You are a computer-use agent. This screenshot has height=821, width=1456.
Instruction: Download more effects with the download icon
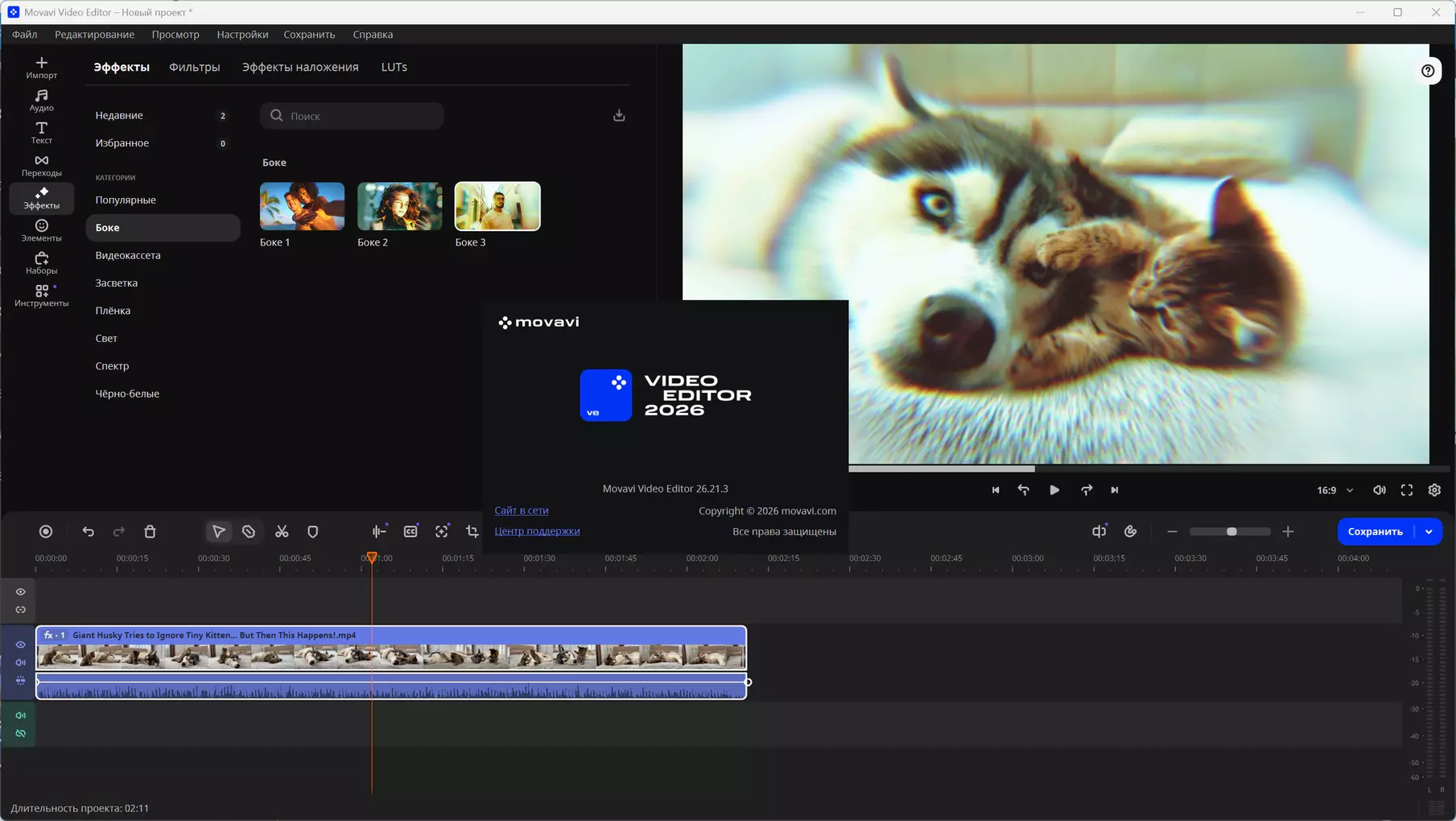coord(619,115)
